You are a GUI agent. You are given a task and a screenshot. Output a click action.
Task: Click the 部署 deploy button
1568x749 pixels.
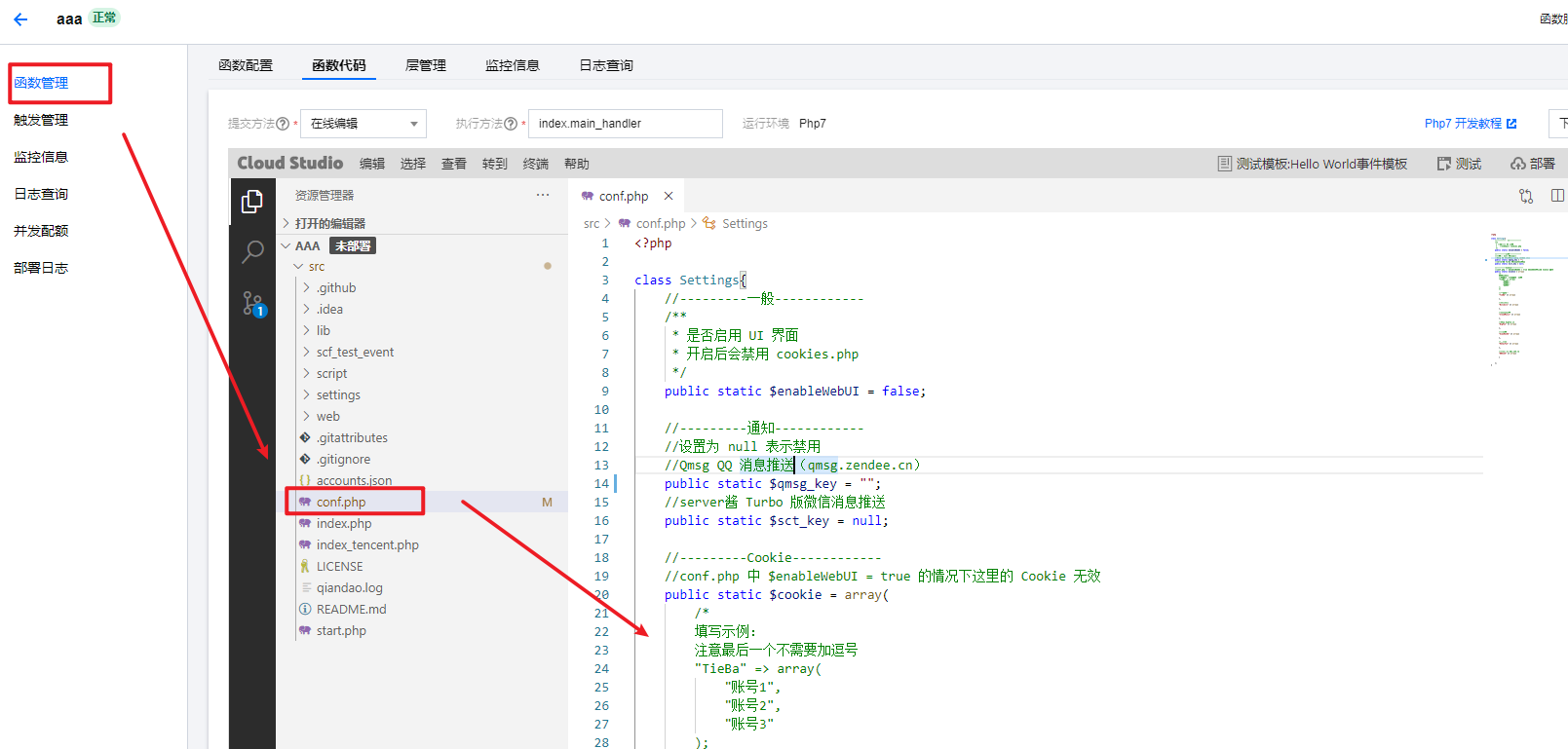click(1533, 164)
